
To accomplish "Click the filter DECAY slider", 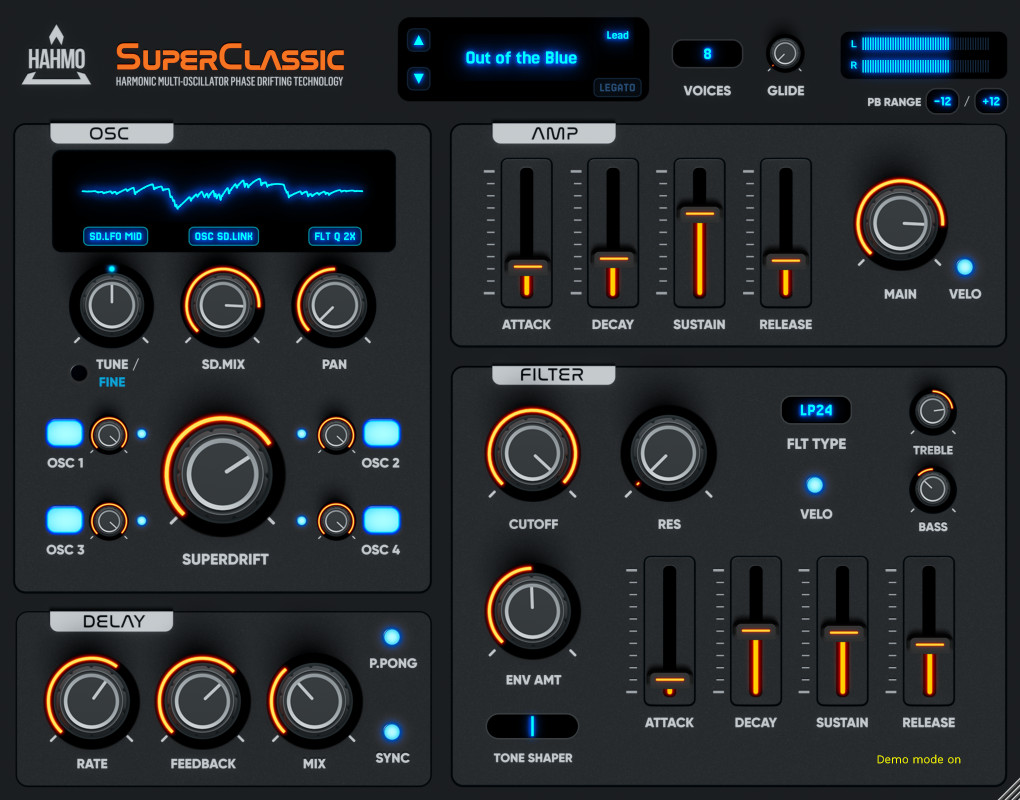I will coord(756,631).
